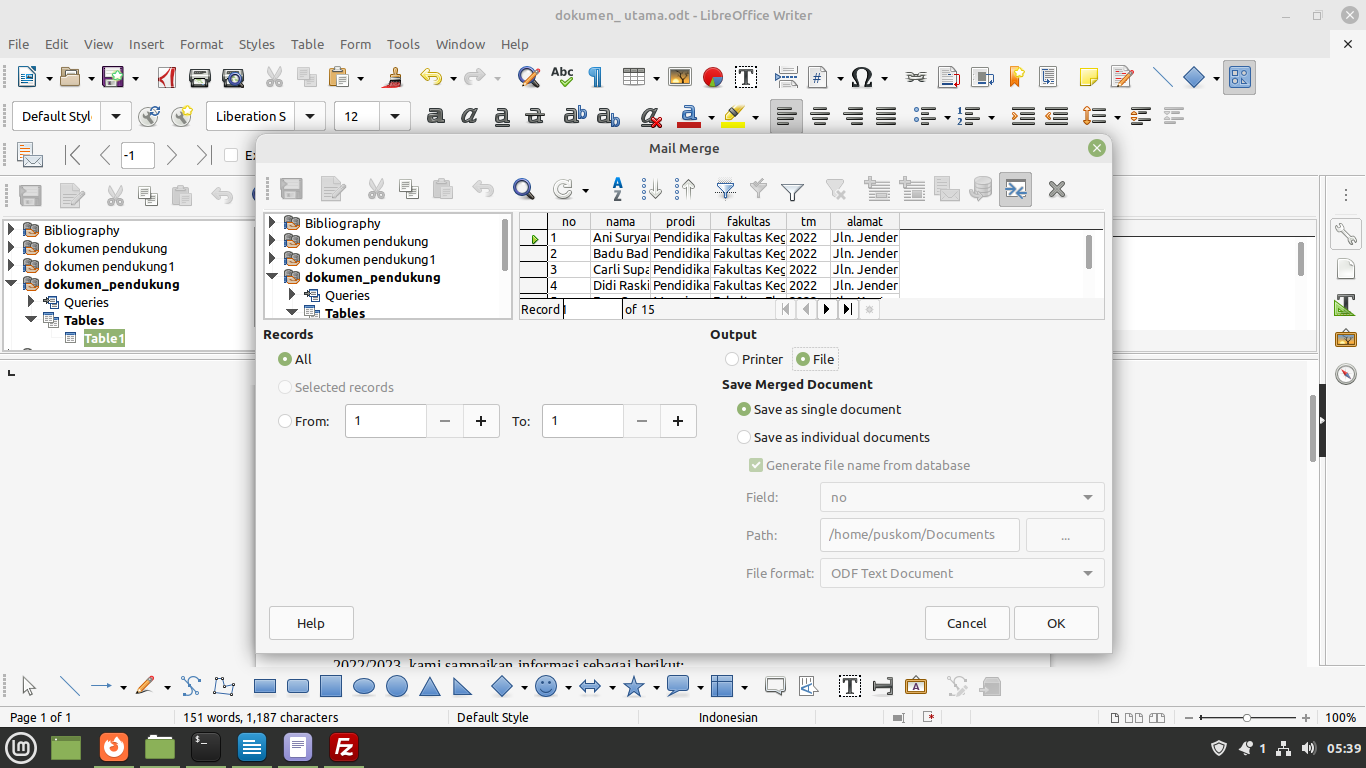Click Help in Mail Merge dialog
Image resolution: width=1366 pixels, height=768 pixels.
click(x=311, y=623)
